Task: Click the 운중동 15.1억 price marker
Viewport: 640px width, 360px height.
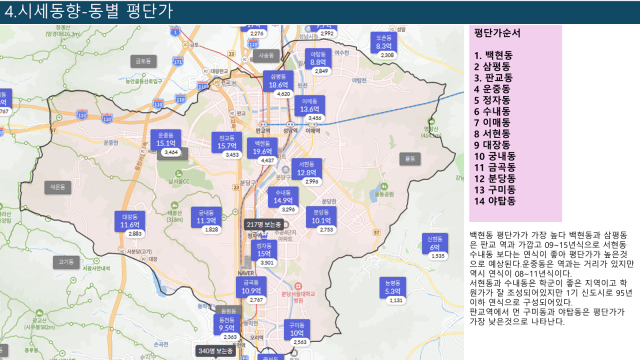Action: [166, 140]
